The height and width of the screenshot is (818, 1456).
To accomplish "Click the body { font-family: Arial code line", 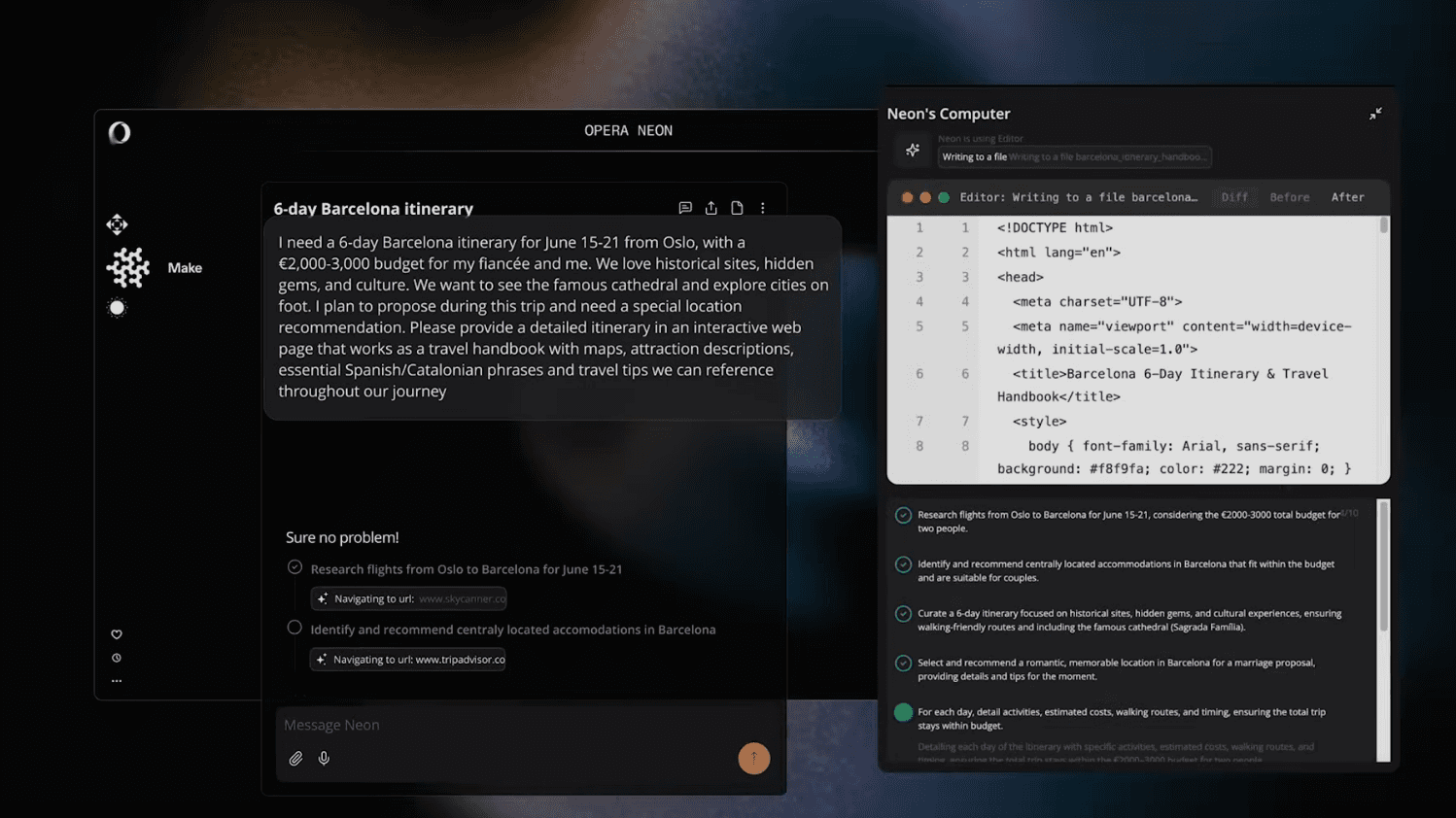I will (1174, 457).
